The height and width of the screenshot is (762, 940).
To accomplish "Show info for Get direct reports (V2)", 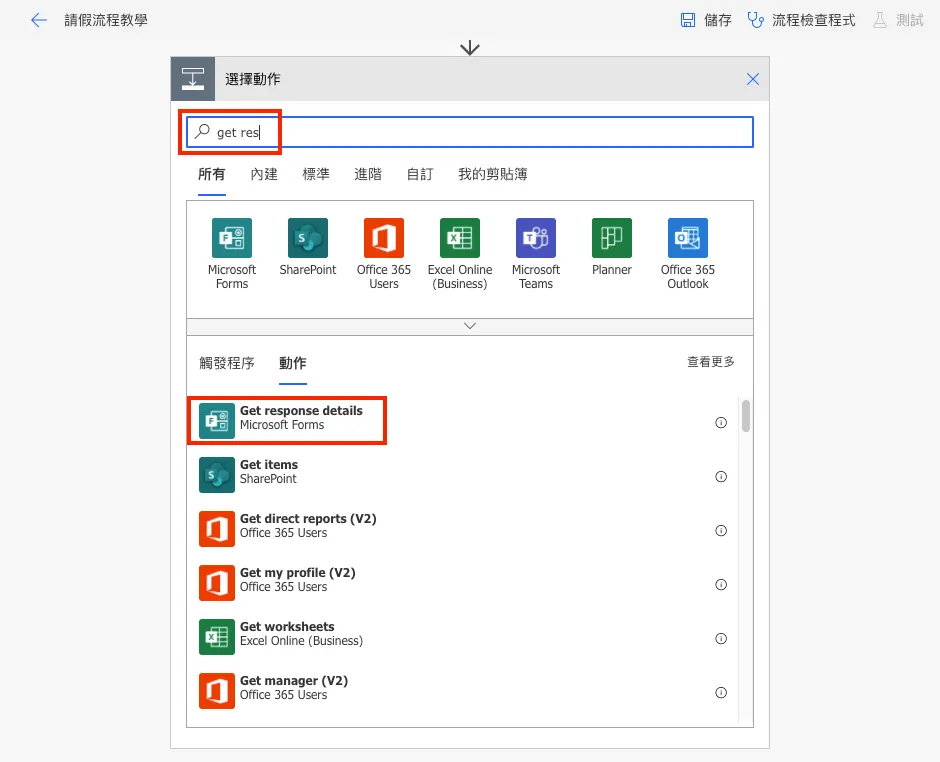I will tap(721, 531).
